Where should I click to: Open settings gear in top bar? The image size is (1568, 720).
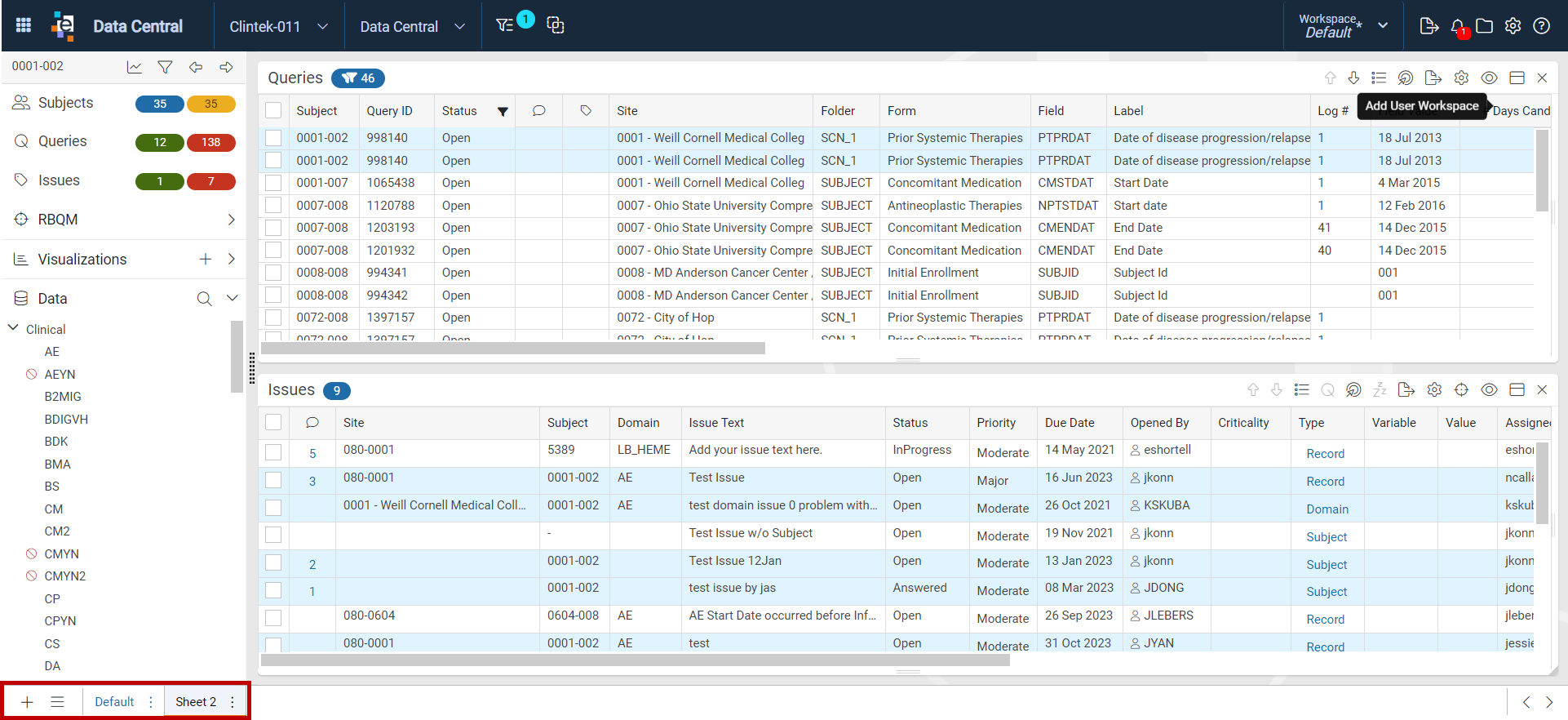1513,25
